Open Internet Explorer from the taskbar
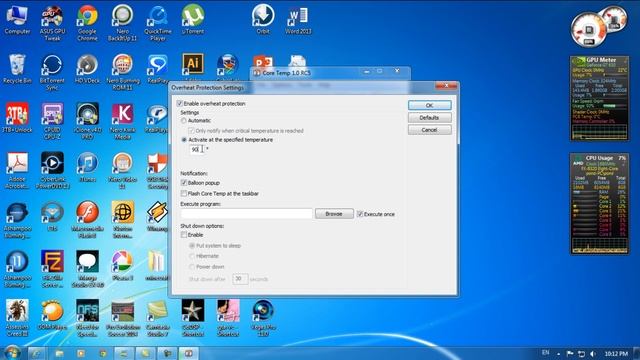The image size is (640, 360). pos(37,353)
